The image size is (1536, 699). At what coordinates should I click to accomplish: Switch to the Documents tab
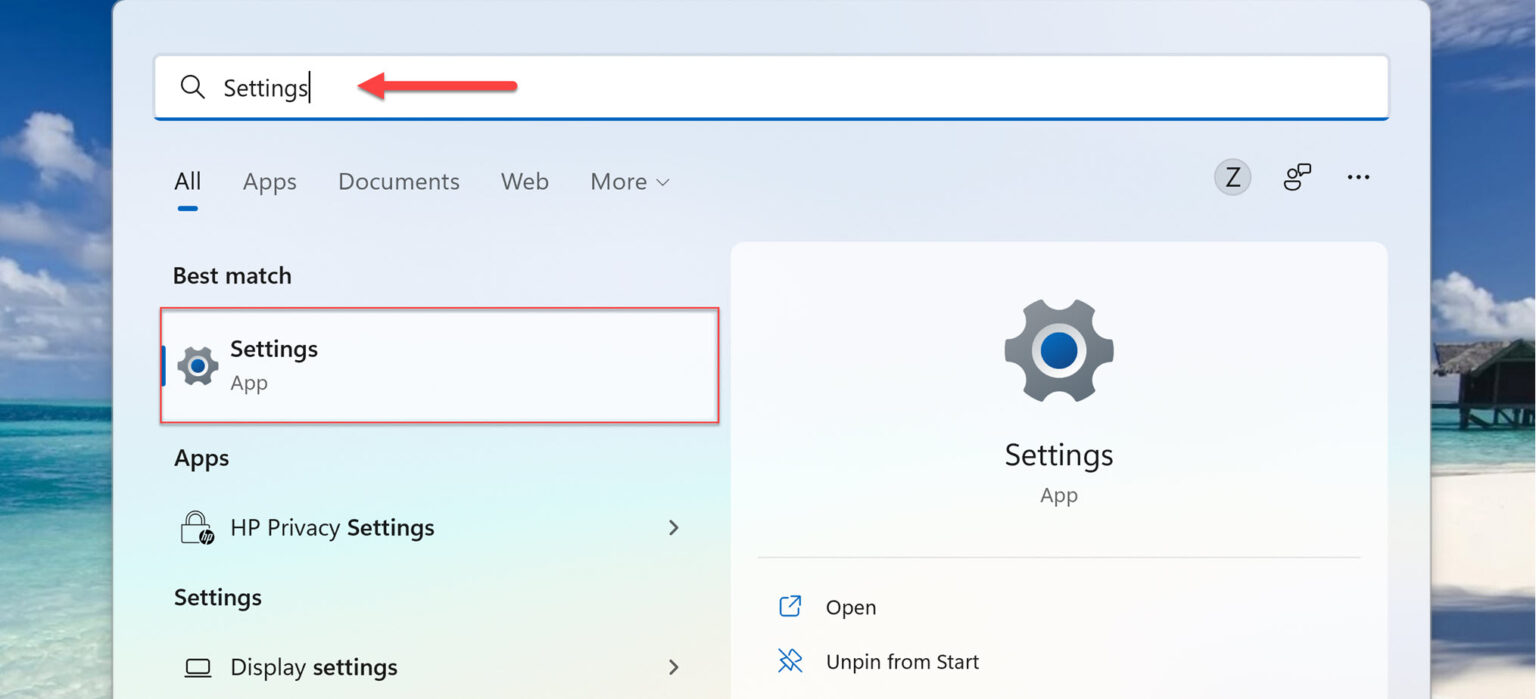[x=398, y=182]
